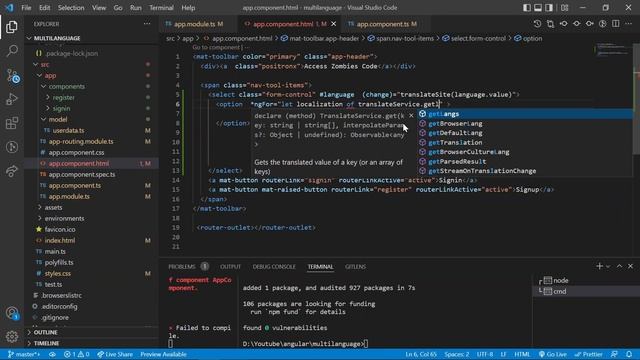Open file history clock icon in editor toolbar
The height and width of the screenshot is (360, 640).
point(537,24)
